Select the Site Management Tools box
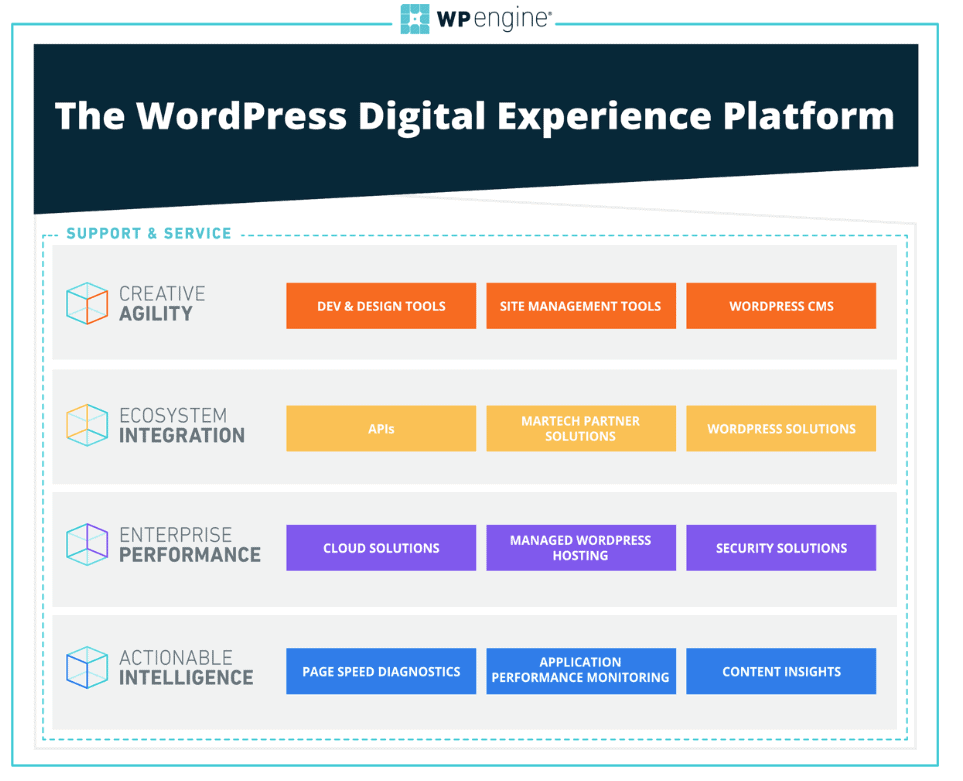 (581, 306)
